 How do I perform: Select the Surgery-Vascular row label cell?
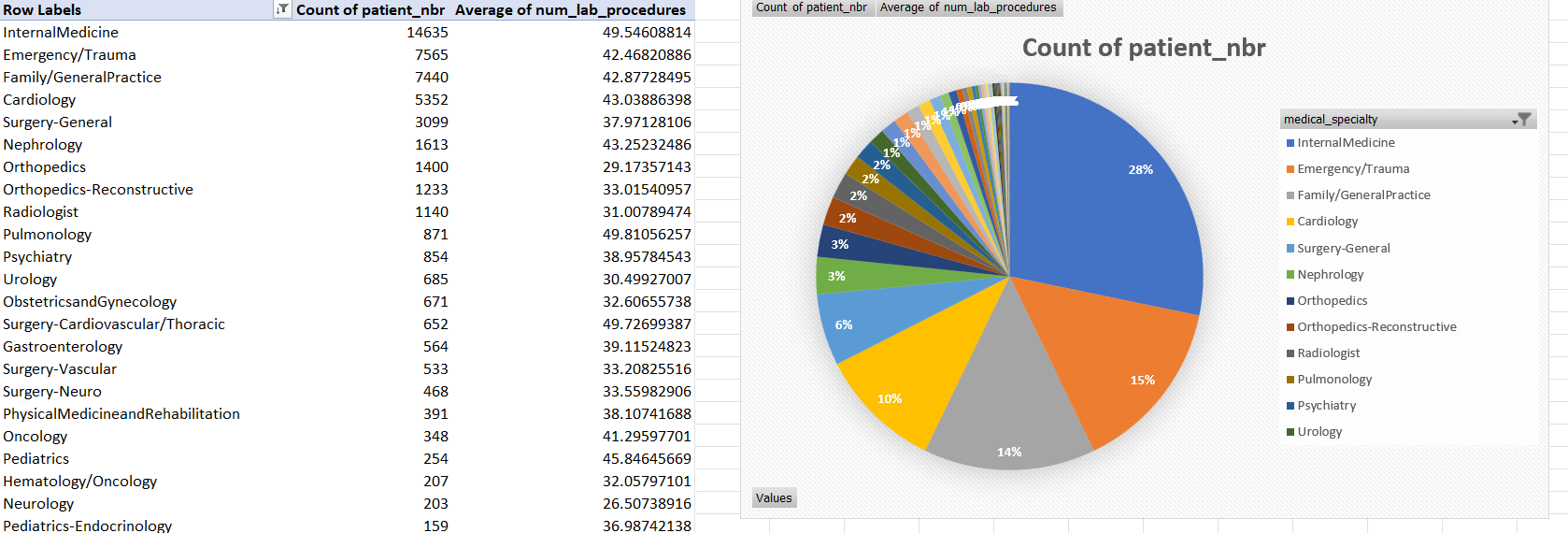146,368
